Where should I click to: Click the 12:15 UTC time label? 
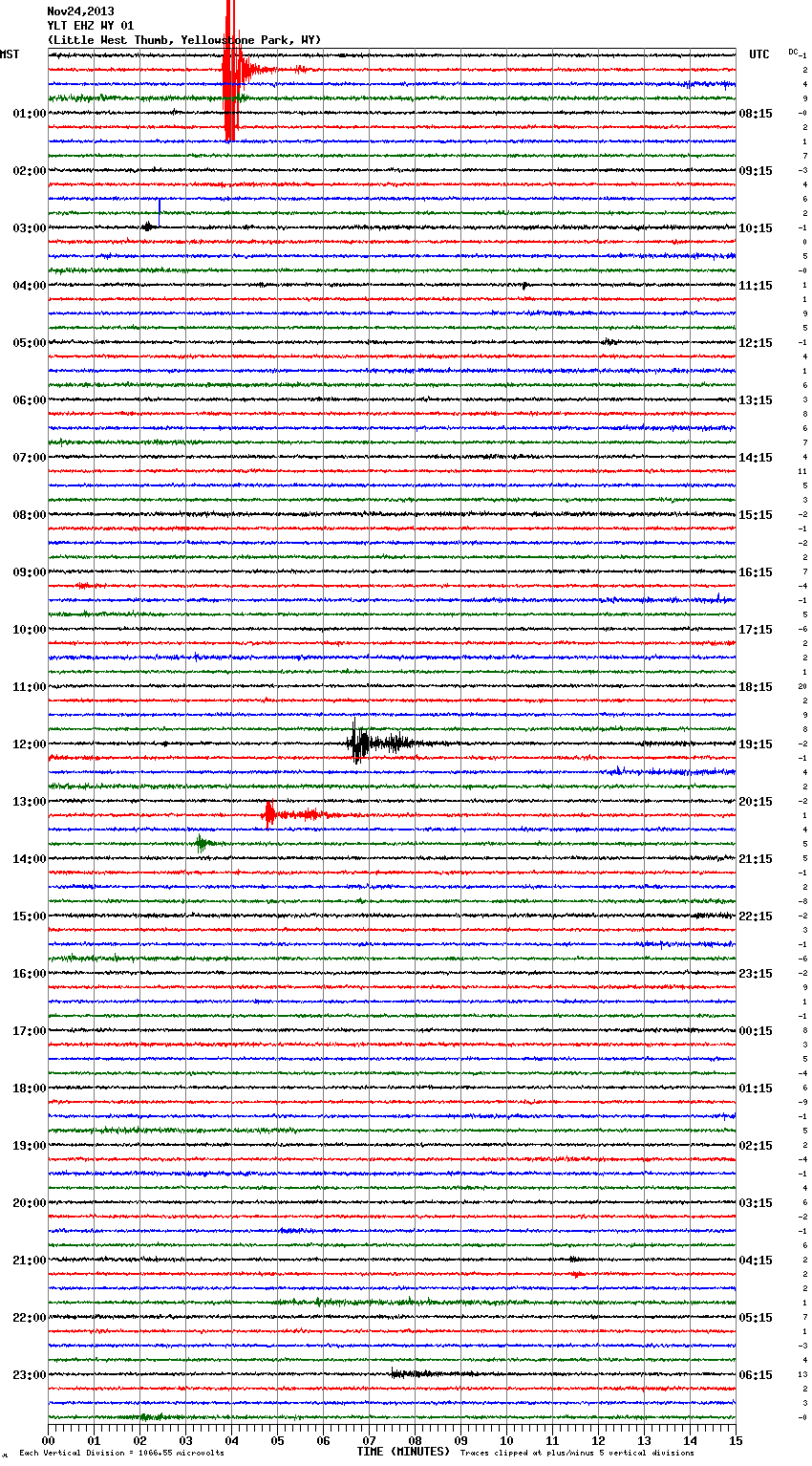[756, 343]
